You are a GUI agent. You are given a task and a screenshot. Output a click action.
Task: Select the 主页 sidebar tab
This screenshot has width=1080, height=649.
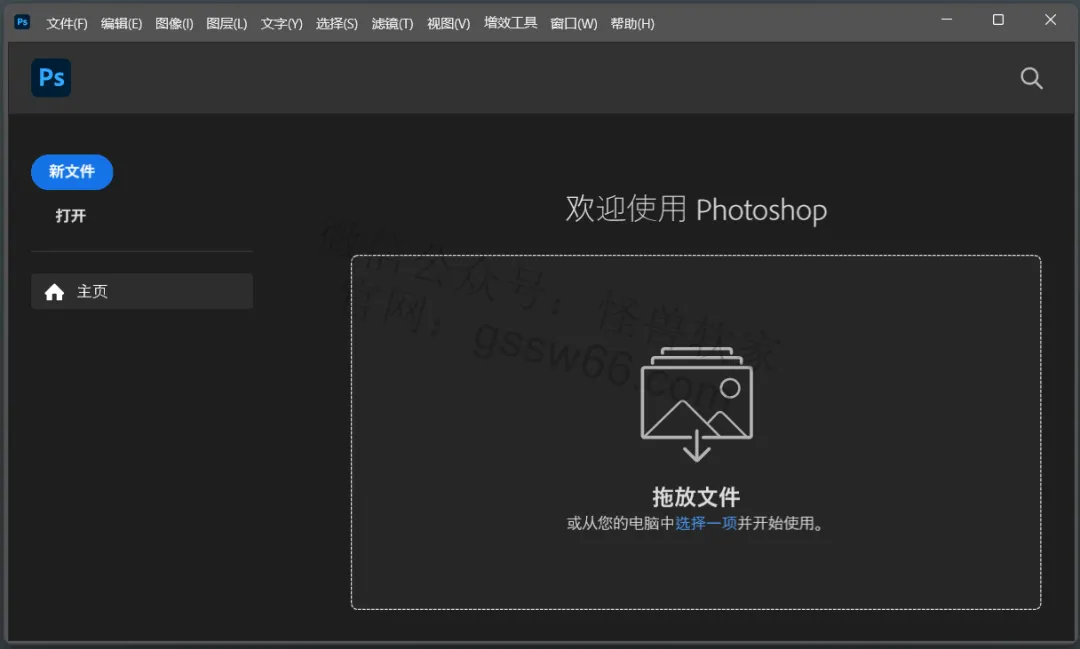(x=142, y=291)
